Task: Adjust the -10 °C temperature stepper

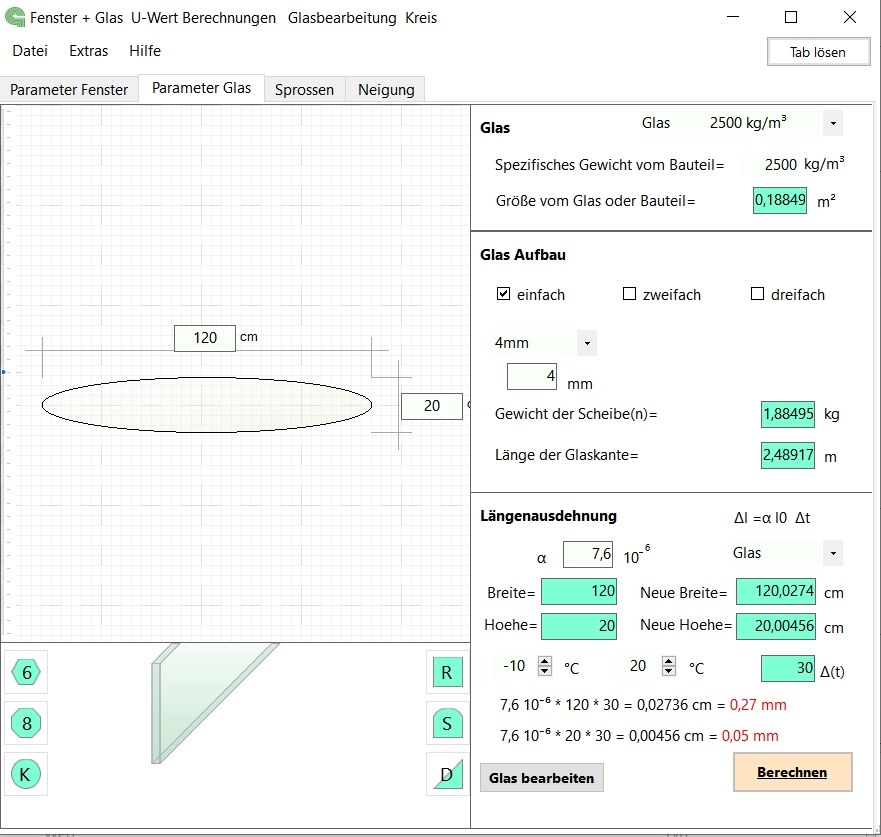Action: click(544, 666)
